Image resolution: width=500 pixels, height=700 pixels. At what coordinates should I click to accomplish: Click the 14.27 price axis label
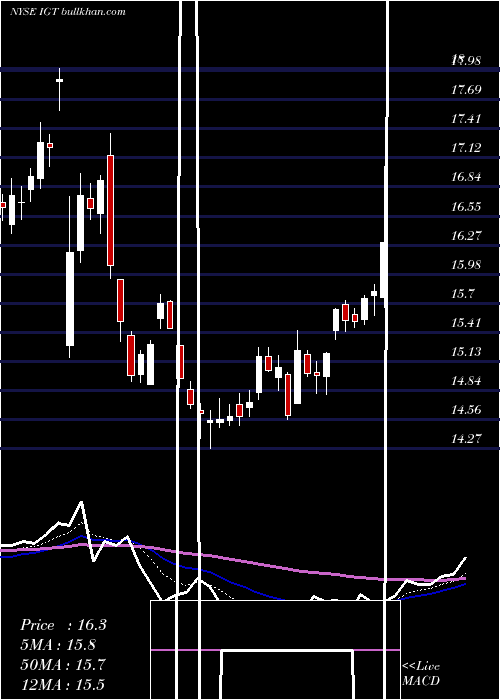[466, 439]
